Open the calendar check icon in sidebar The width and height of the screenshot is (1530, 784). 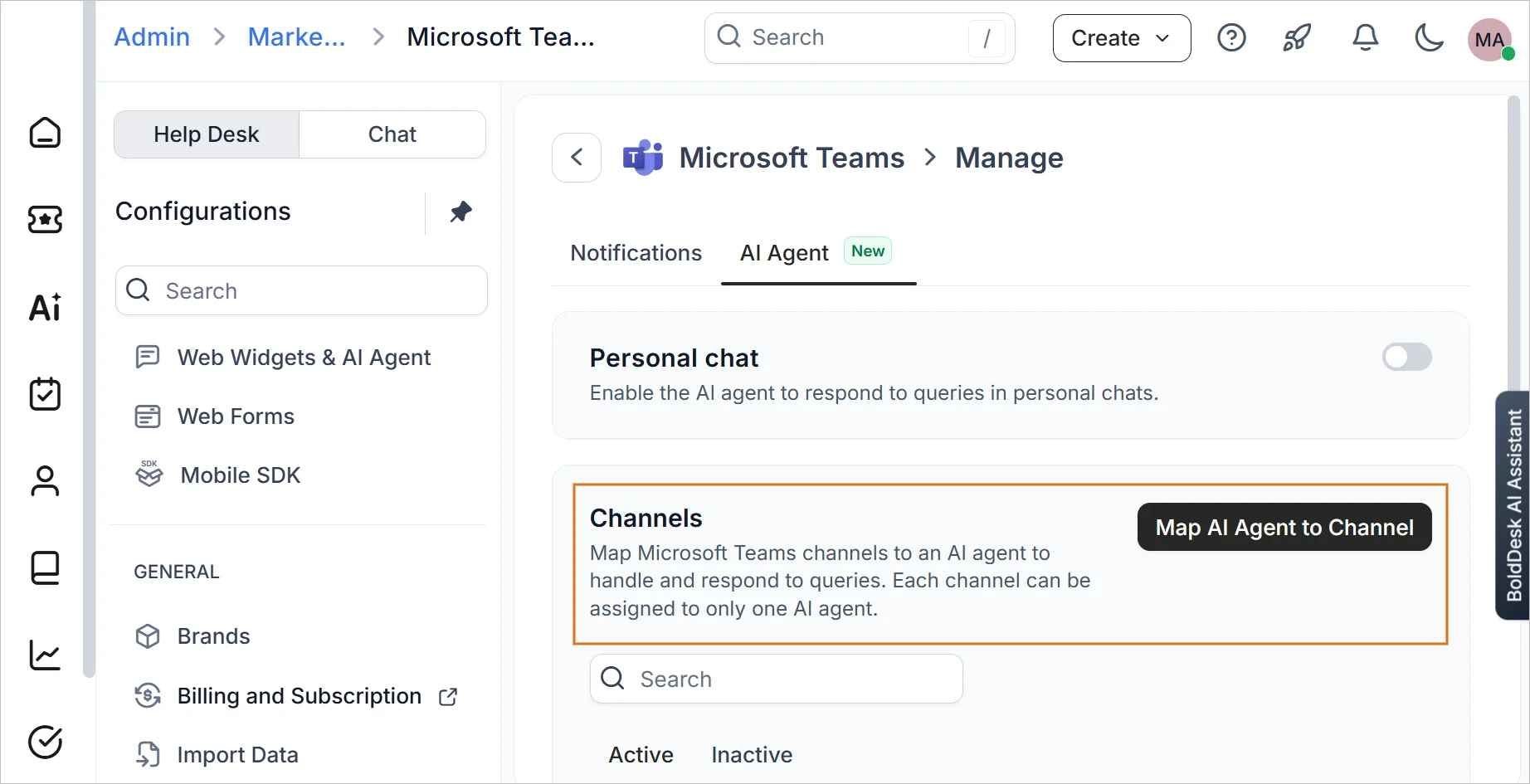45,394
